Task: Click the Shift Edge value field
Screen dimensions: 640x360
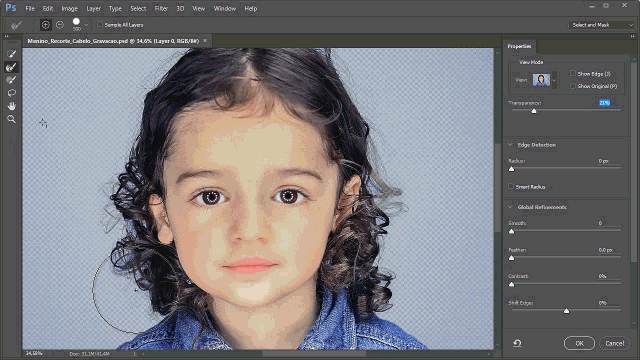Action: tap(609, 303)
